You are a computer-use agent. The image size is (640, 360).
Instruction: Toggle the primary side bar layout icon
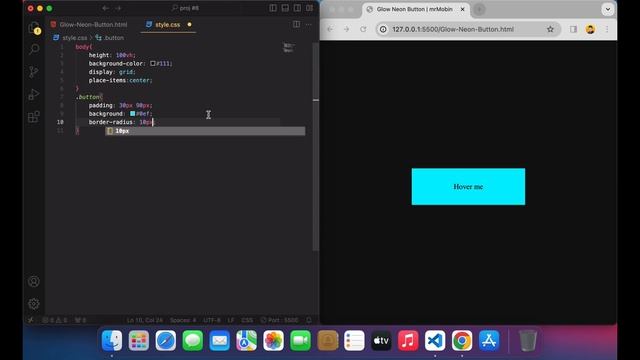coord(273,8)
